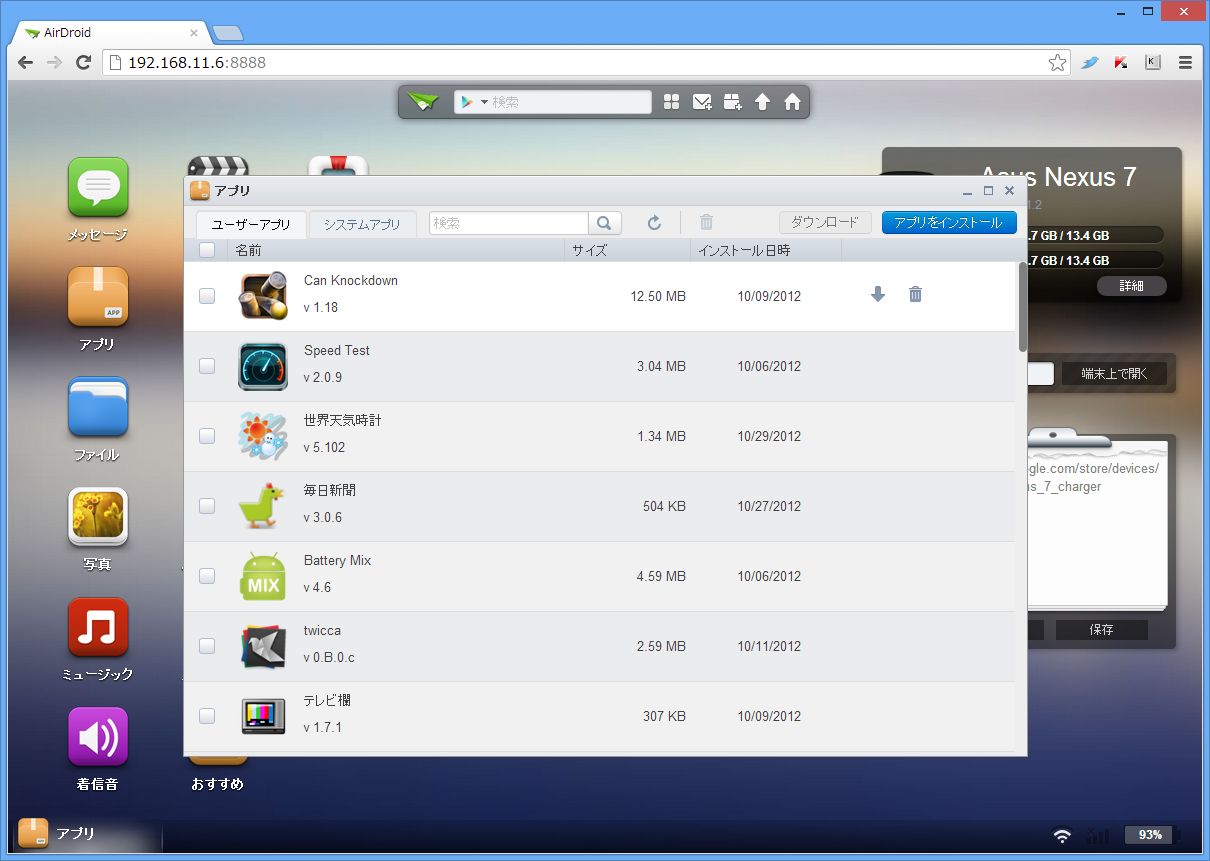
Task: Click the 端末上で開く button
Action: [1113, 374]
